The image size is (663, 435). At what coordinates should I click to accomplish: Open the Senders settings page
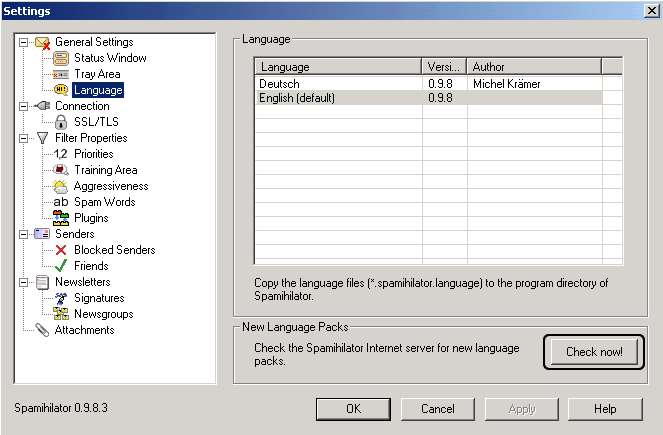[74, 234]
